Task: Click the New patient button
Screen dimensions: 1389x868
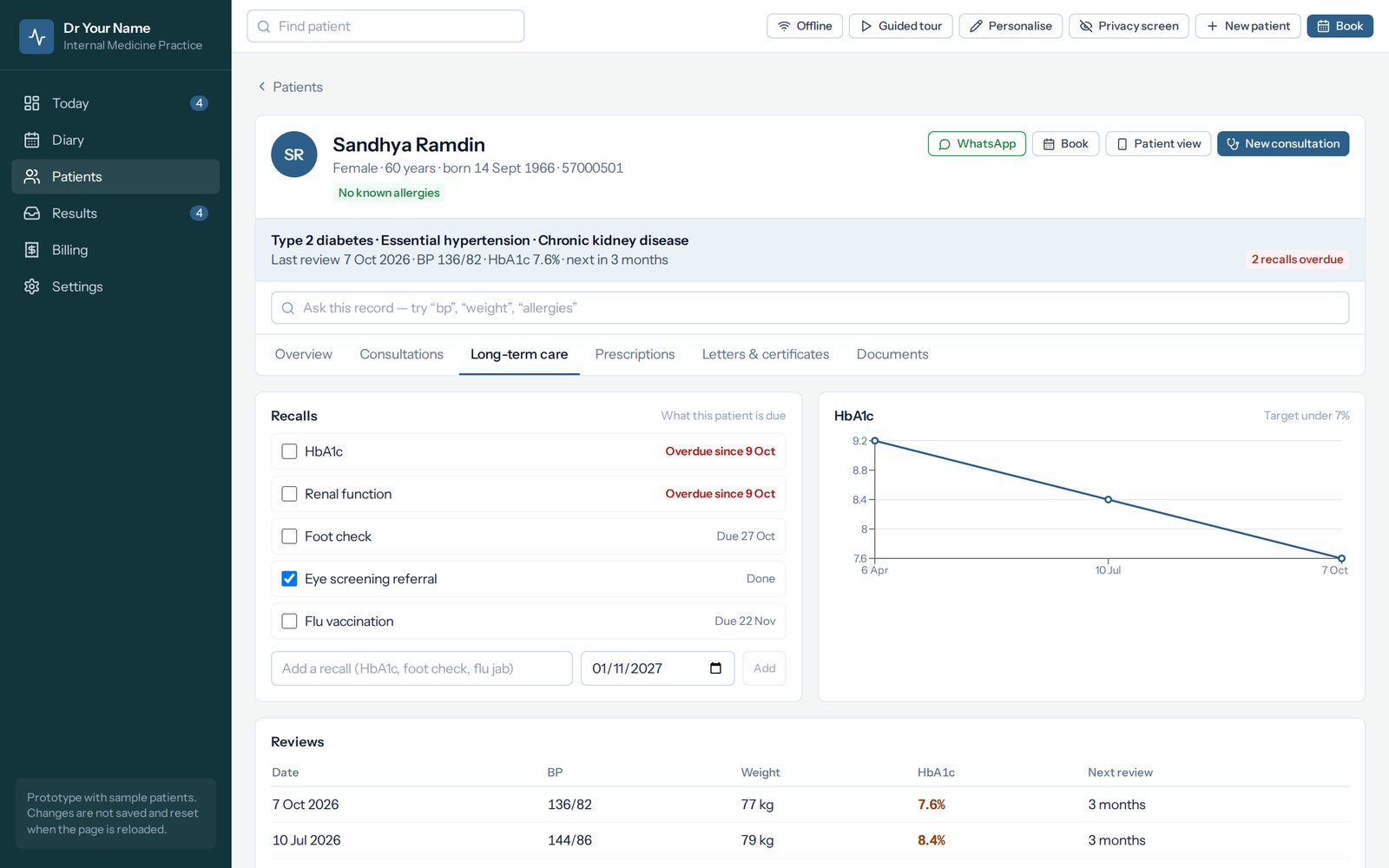Action: pyautogui.click(x=1247, y=26)
